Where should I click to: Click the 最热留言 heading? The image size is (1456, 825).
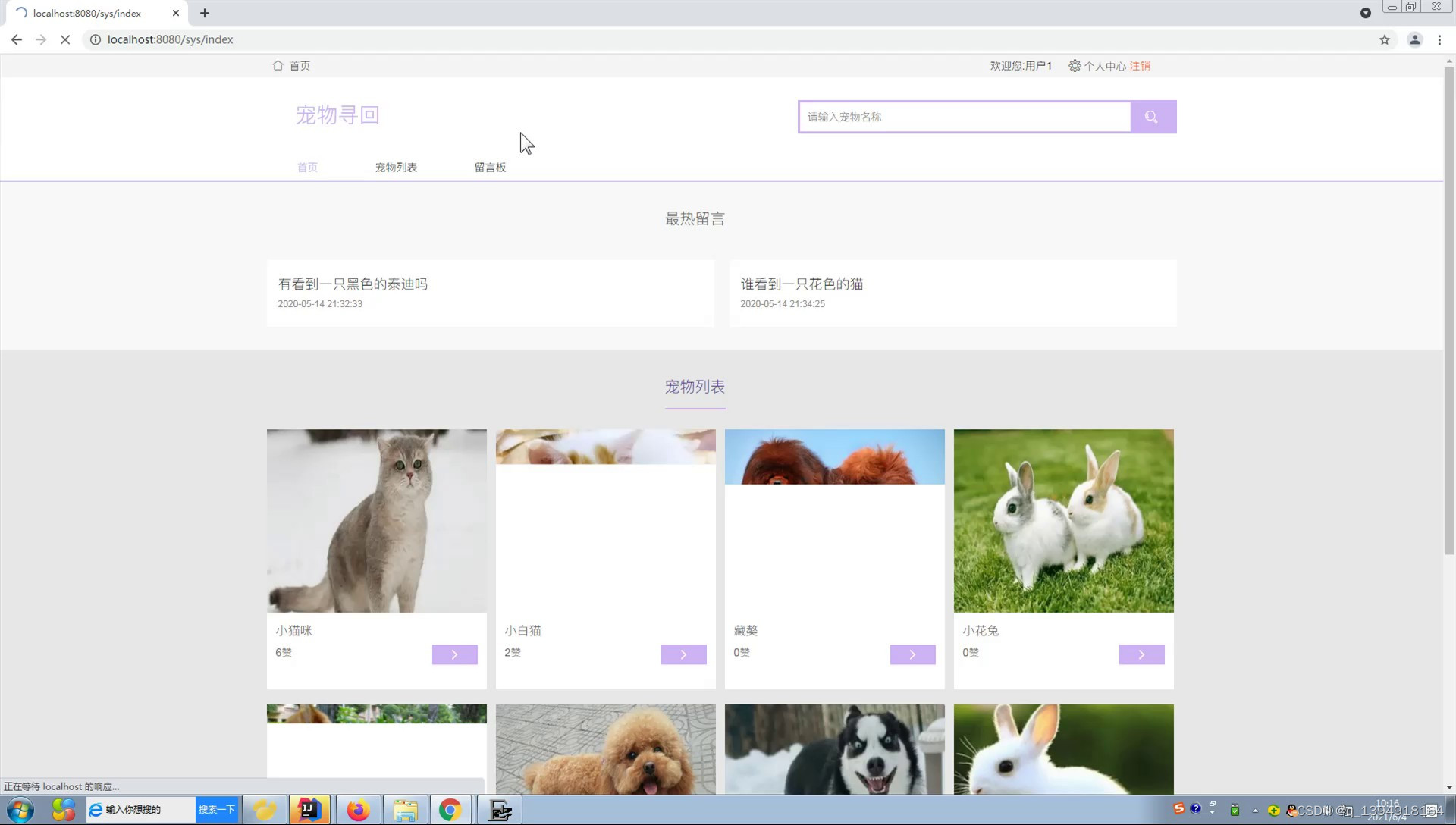pos(695,219)
